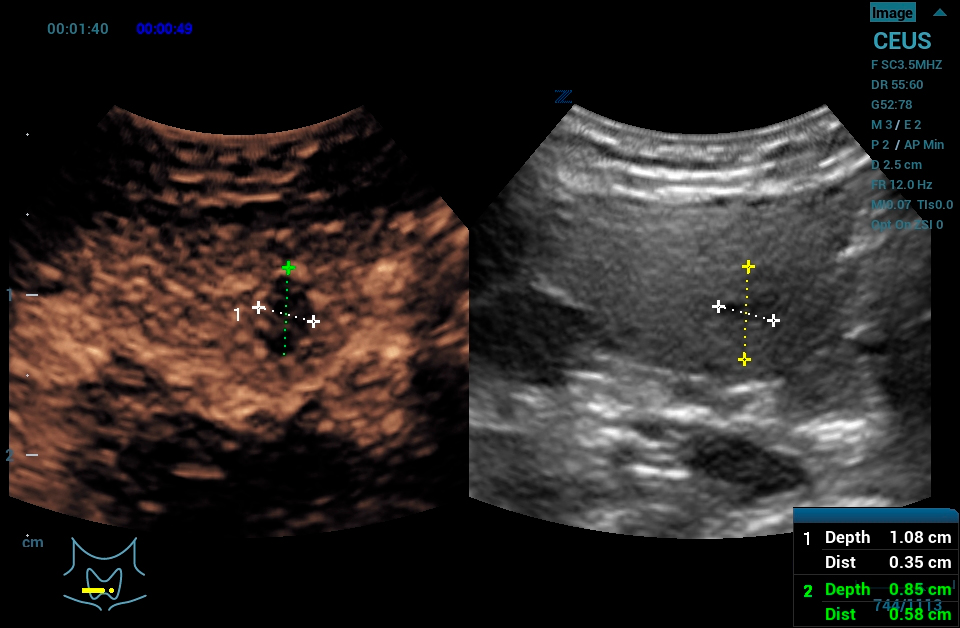
Task: Select measurement 1 Depth 1.08 cm row
Action: point(876,537)
